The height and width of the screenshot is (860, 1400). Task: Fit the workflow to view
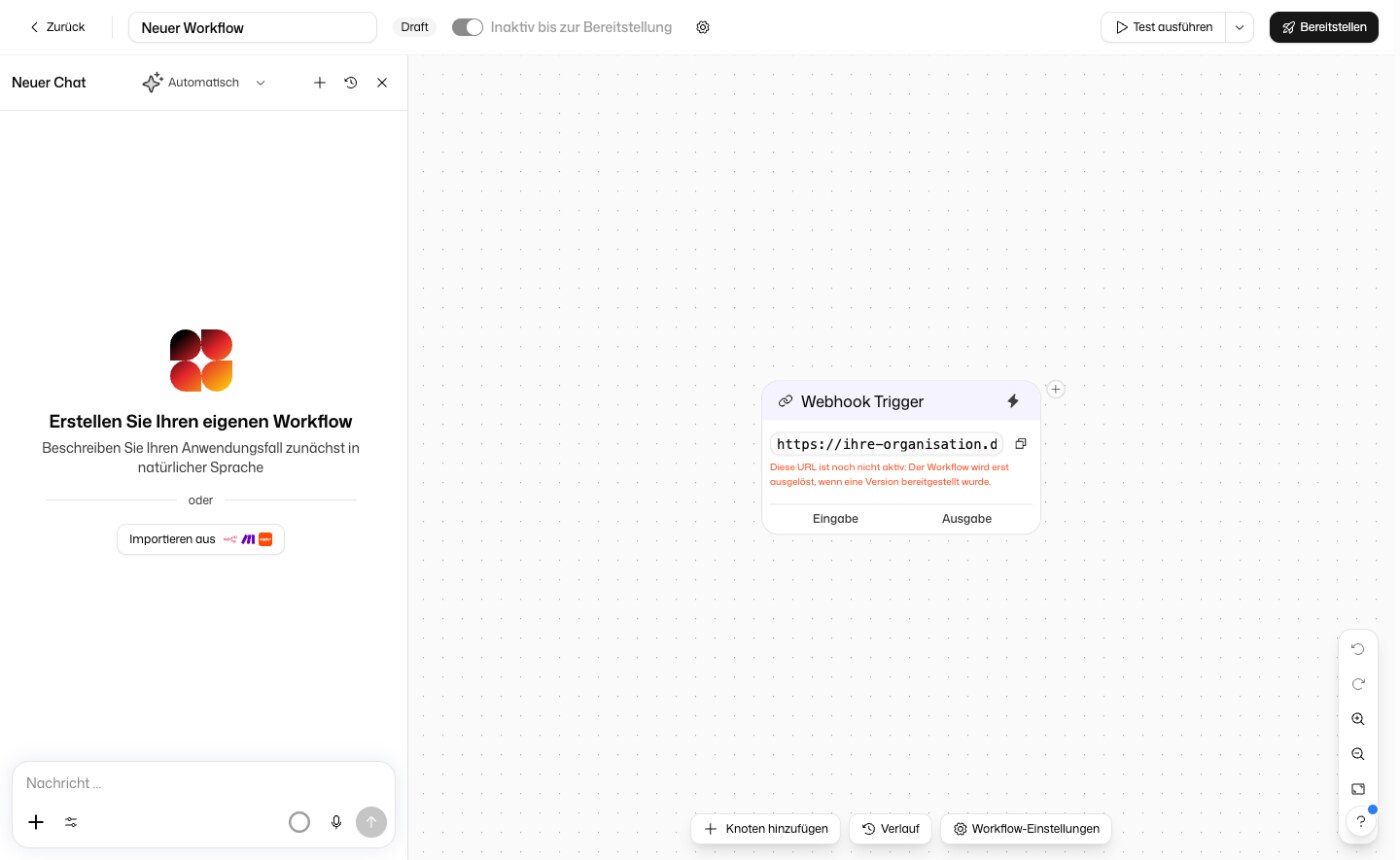[x=1358, y=789]
